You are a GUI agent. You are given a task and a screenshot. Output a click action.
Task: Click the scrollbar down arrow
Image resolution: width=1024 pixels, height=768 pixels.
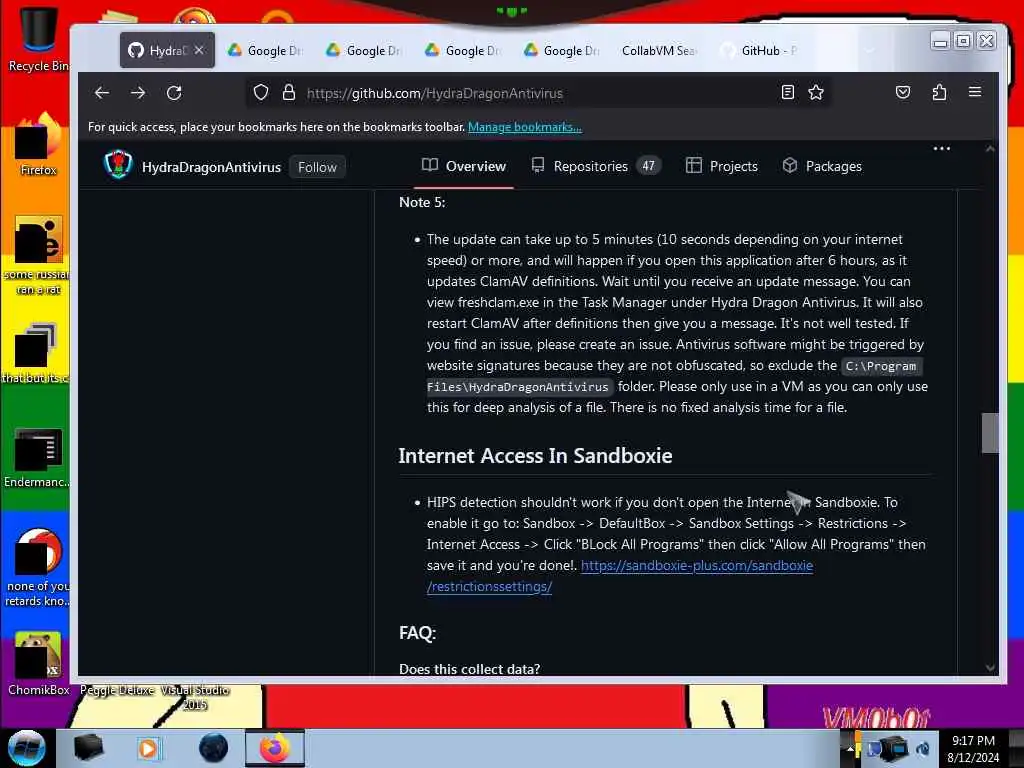click(990, 667)
